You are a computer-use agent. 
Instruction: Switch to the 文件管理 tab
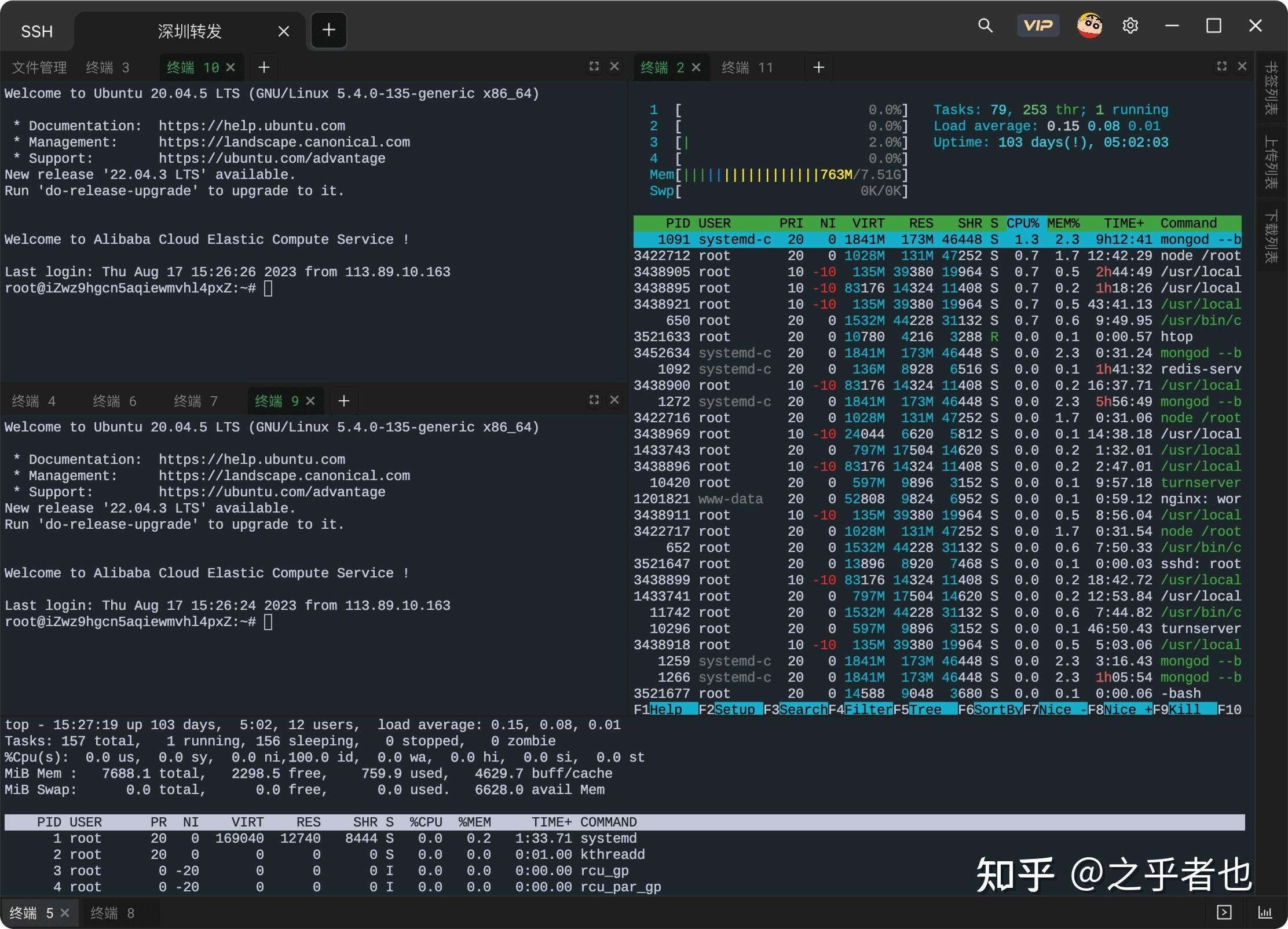39,68
